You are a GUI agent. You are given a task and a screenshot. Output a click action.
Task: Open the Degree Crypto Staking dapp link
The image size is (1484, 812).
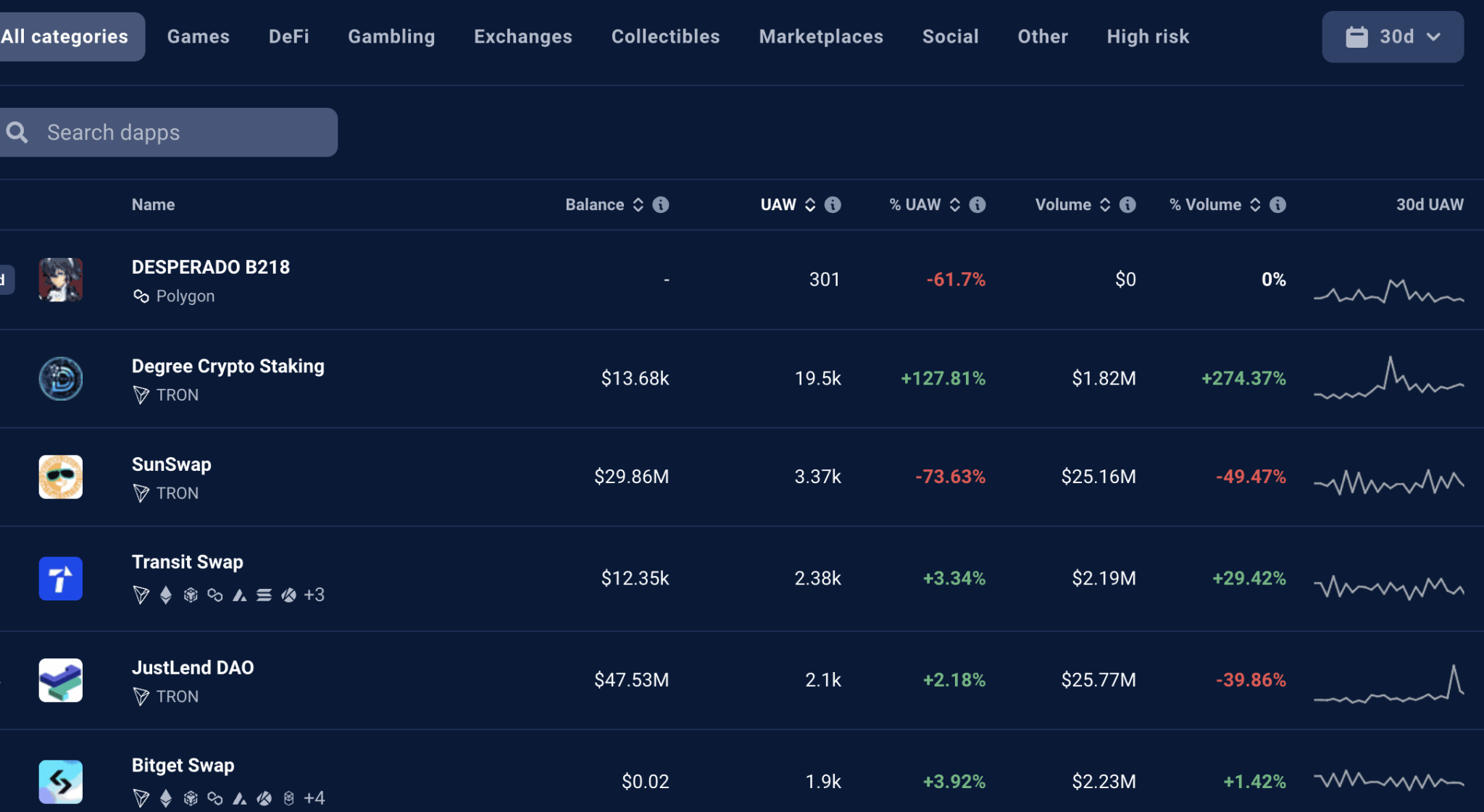coord(228,366)
